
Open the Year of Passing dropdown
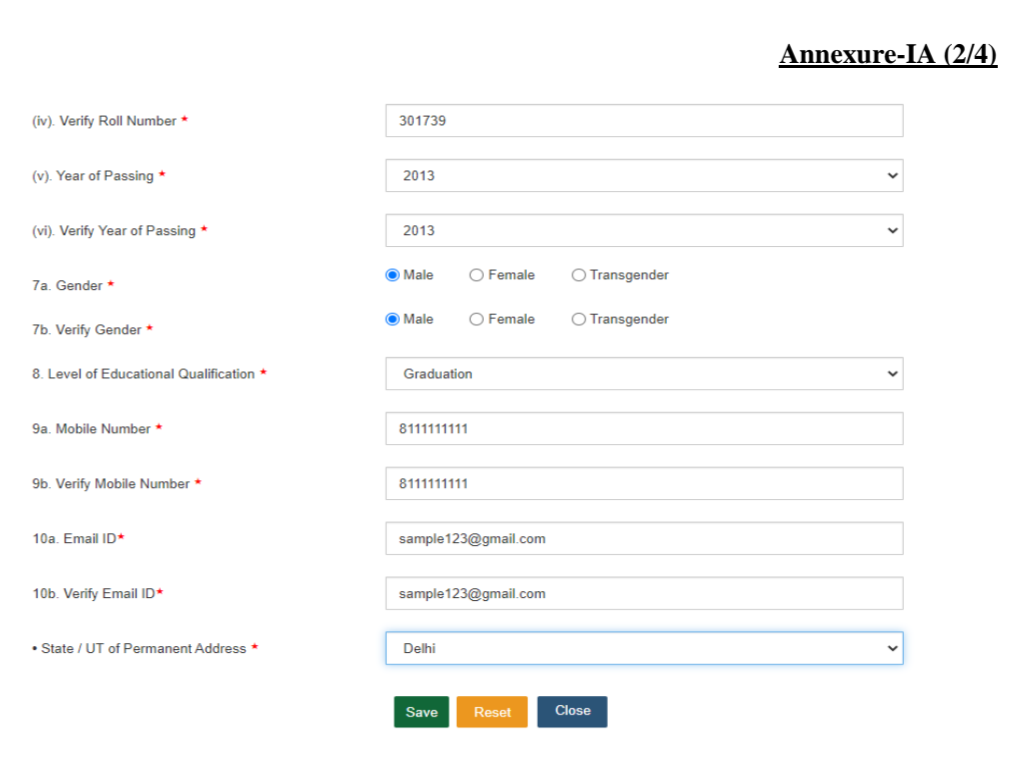click(644, 176)
